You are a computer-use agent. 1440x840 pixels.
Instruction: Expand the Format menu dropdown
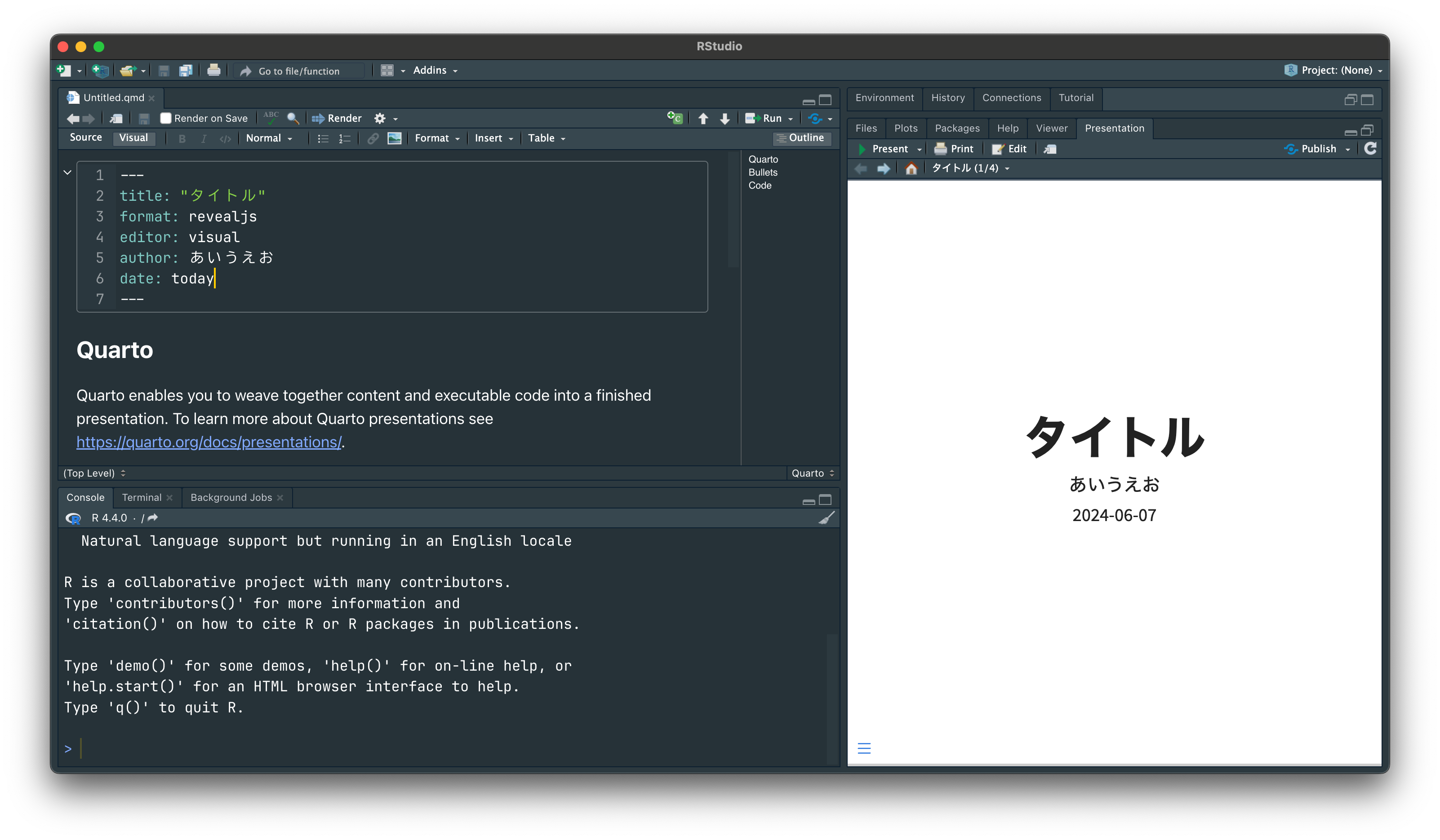[x=436, y=138]
